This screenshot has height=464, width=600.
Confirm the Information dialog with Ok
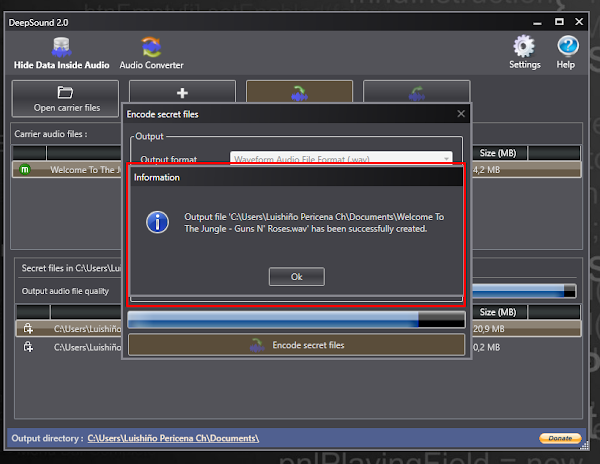pos(297,277)
